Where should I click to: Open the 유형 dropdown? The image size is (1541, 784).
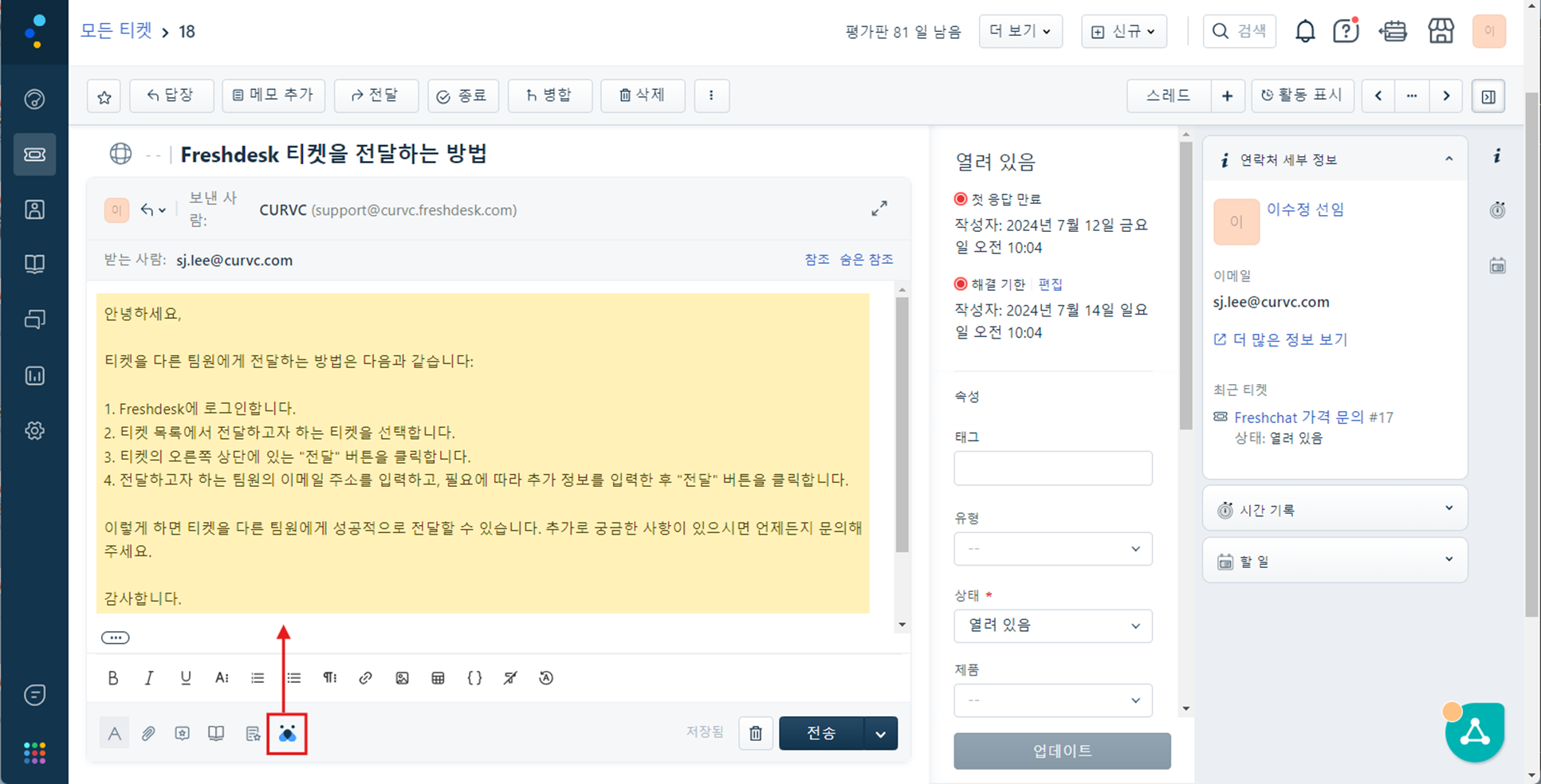click(x=1052, y=549)
